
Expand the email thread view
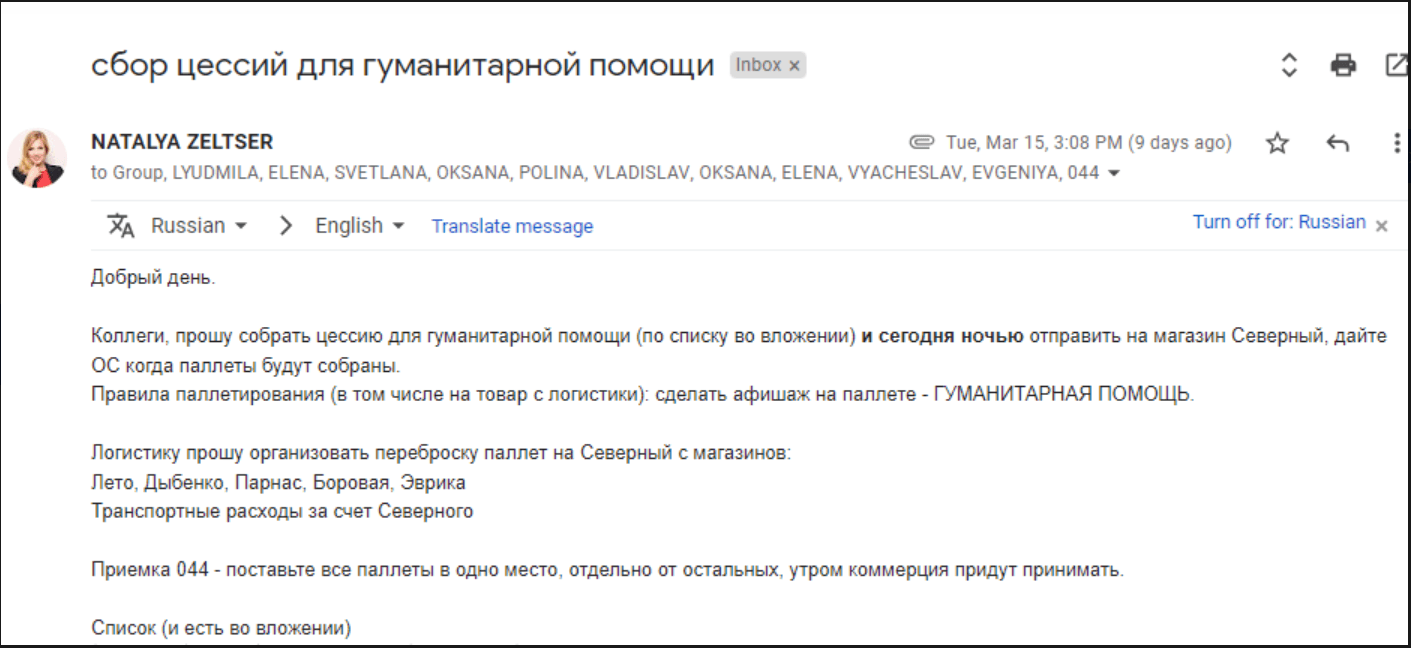click(1288, 64)
